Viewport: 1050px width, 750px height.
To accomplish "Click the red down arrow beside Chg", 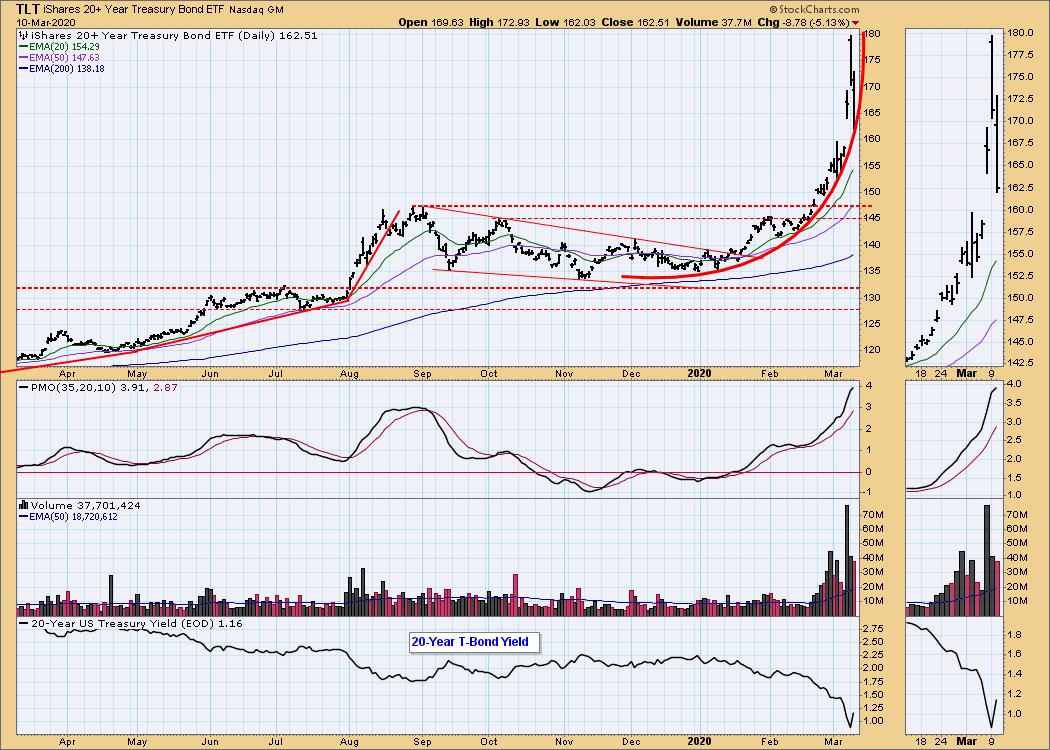I will click(855, 23).
